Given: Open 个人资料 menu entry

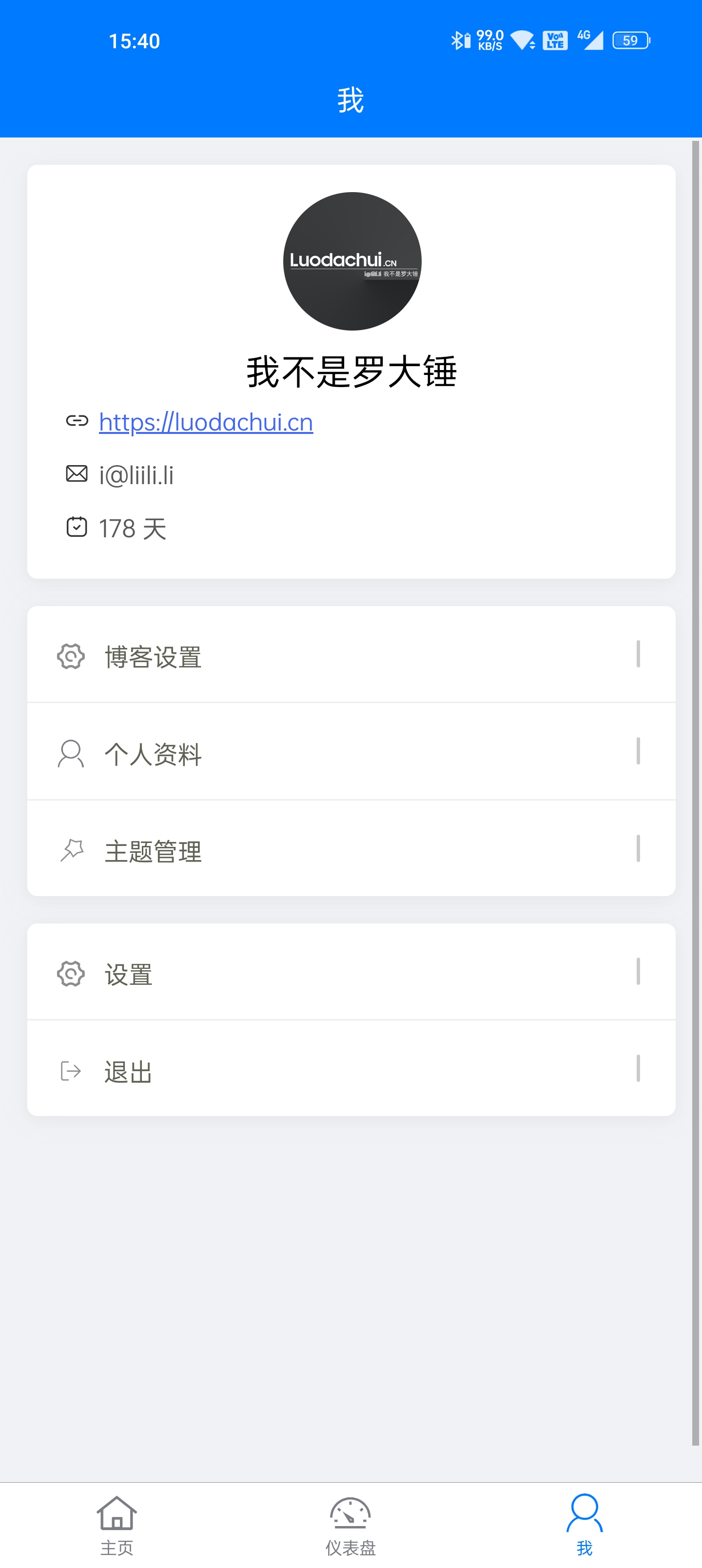Looking at the screenshot, I should pyautogui.click(x=154, y=754).
